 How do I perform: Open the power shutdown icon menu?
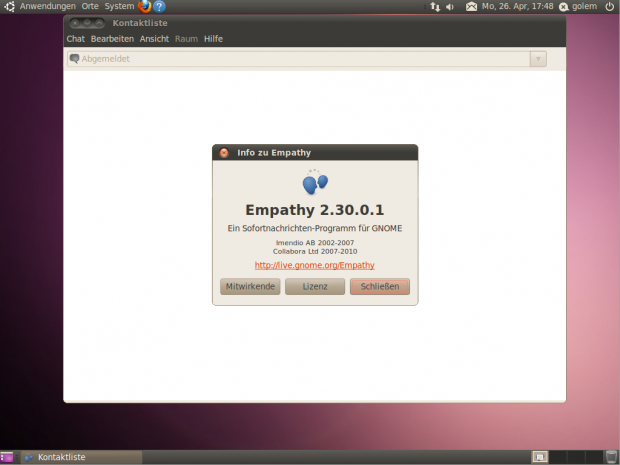610,6
